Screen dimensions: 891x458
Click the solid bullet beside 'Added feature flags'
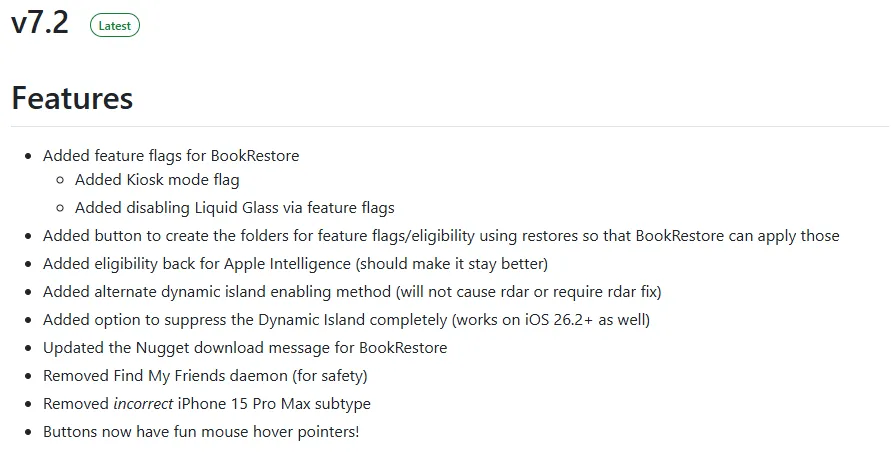[28, 156]
